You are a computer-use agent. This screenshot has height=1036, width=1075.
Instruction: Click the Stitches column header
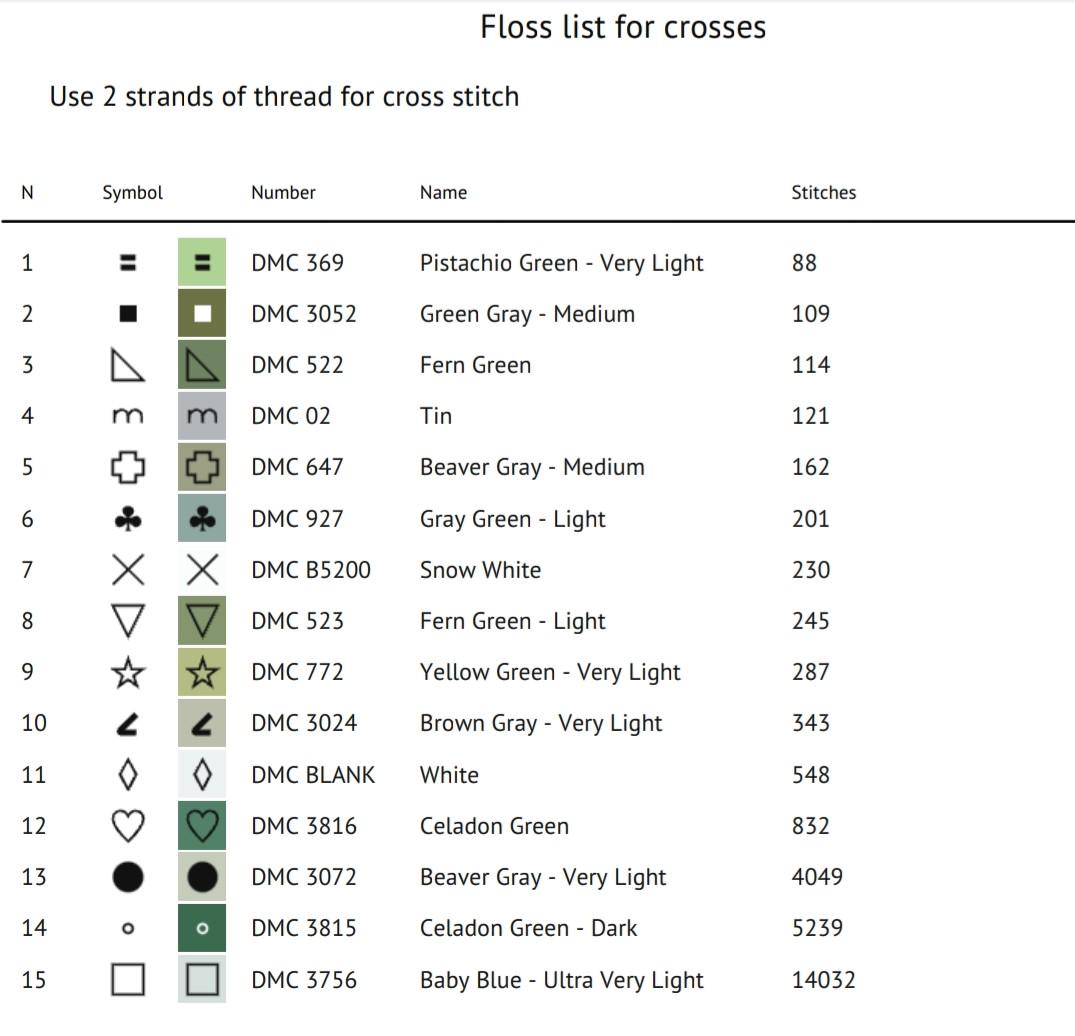click(x=823, y=193)
